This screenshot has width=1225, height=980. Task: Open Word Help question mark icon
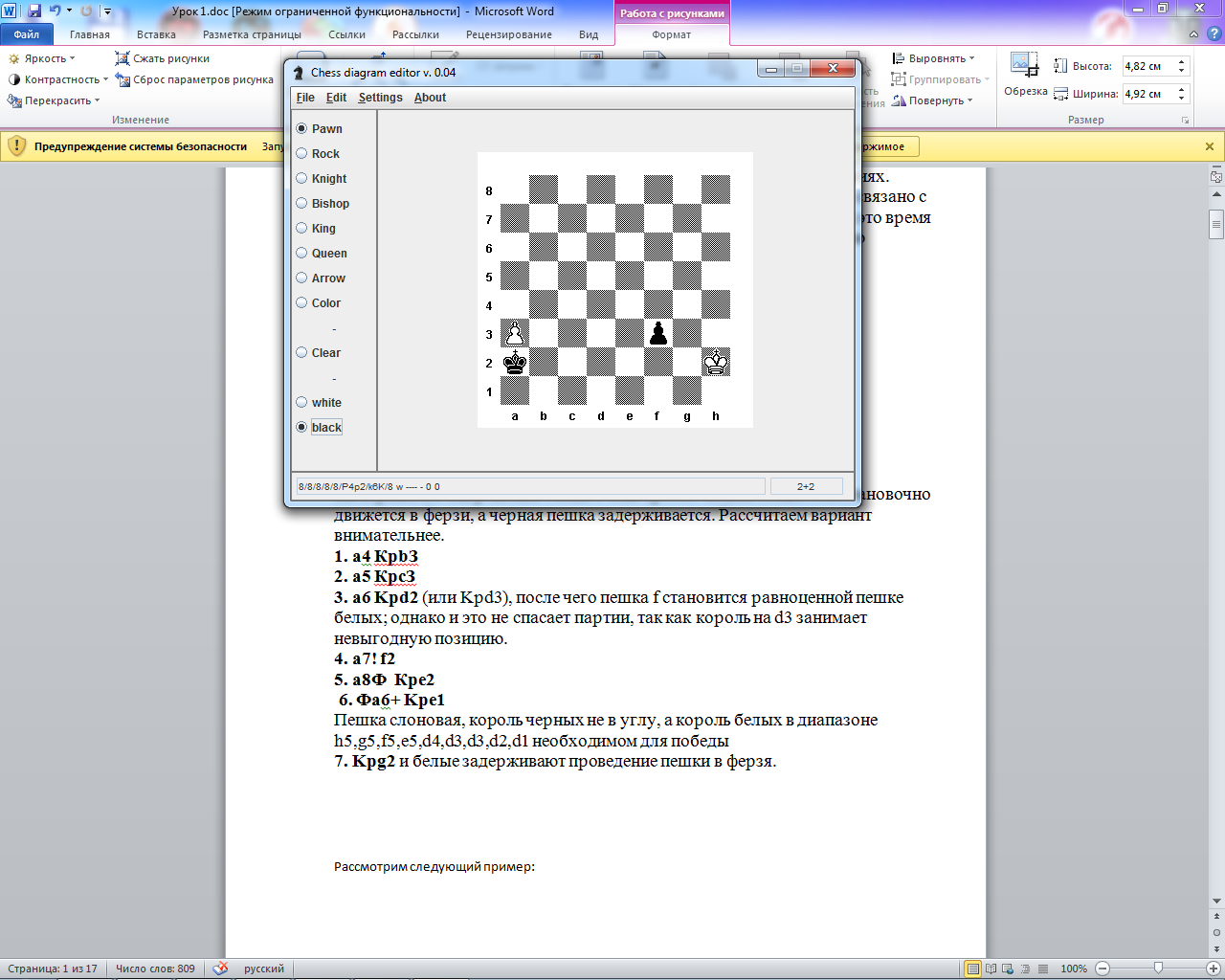pos(1213,34)
